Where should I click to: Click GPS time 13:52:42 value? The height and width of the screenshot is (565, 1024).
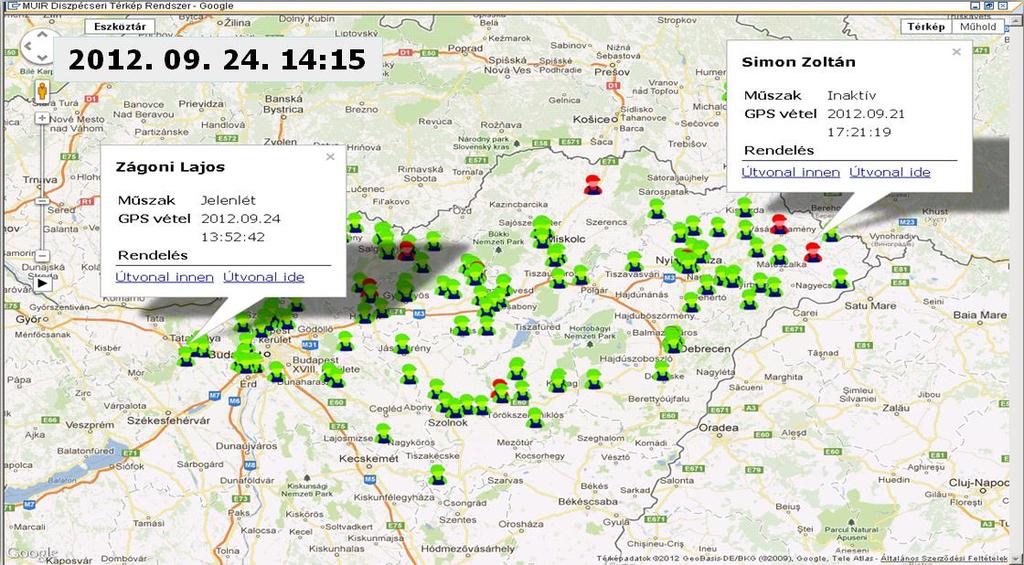click(x=232, y=236)
